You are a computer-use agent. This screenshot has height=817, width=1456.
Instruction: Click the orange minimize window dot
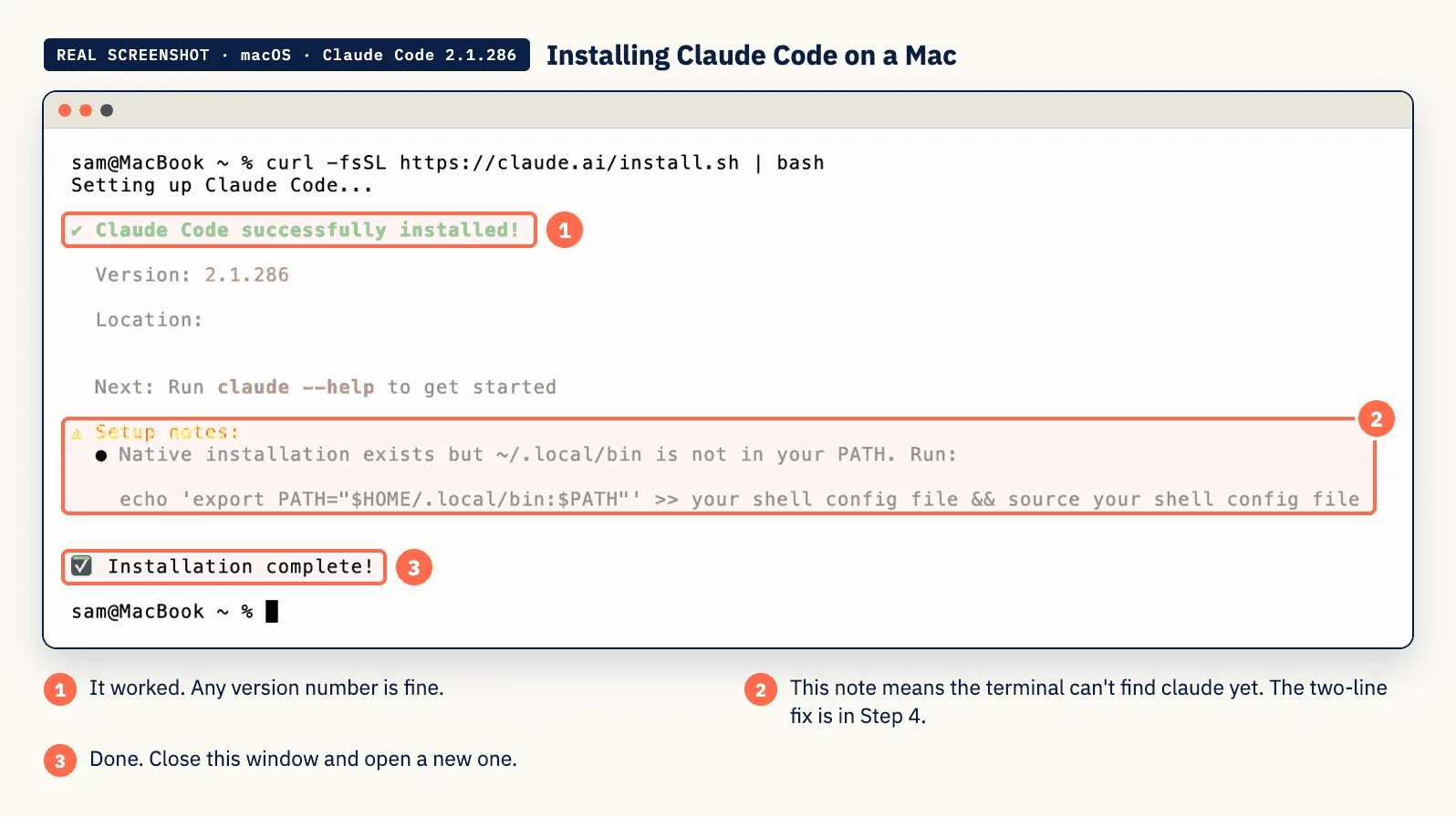pos(86,110)
